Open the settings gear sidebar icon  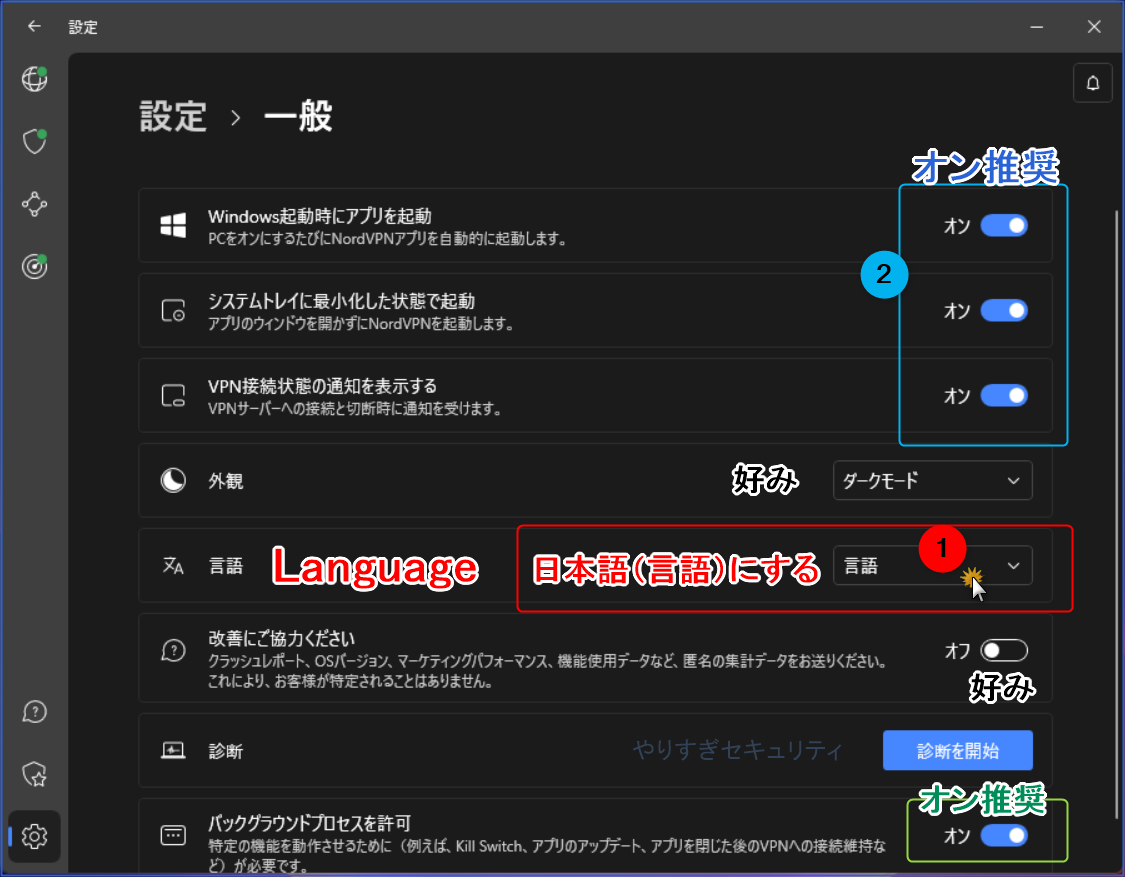pos(34,836)
